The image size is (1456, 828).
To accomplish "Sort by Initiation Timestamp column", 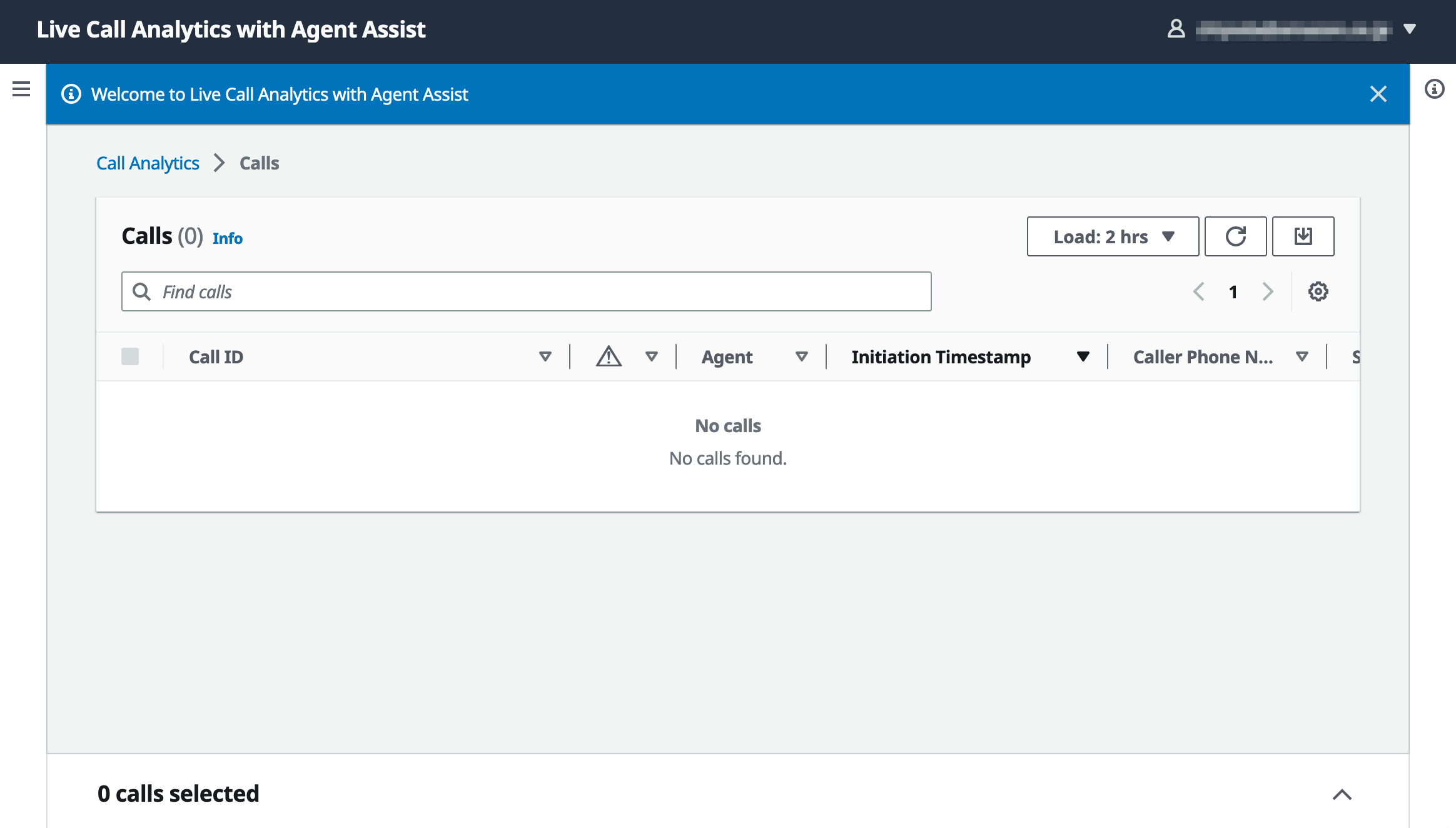I will click(x=941, y=356).
